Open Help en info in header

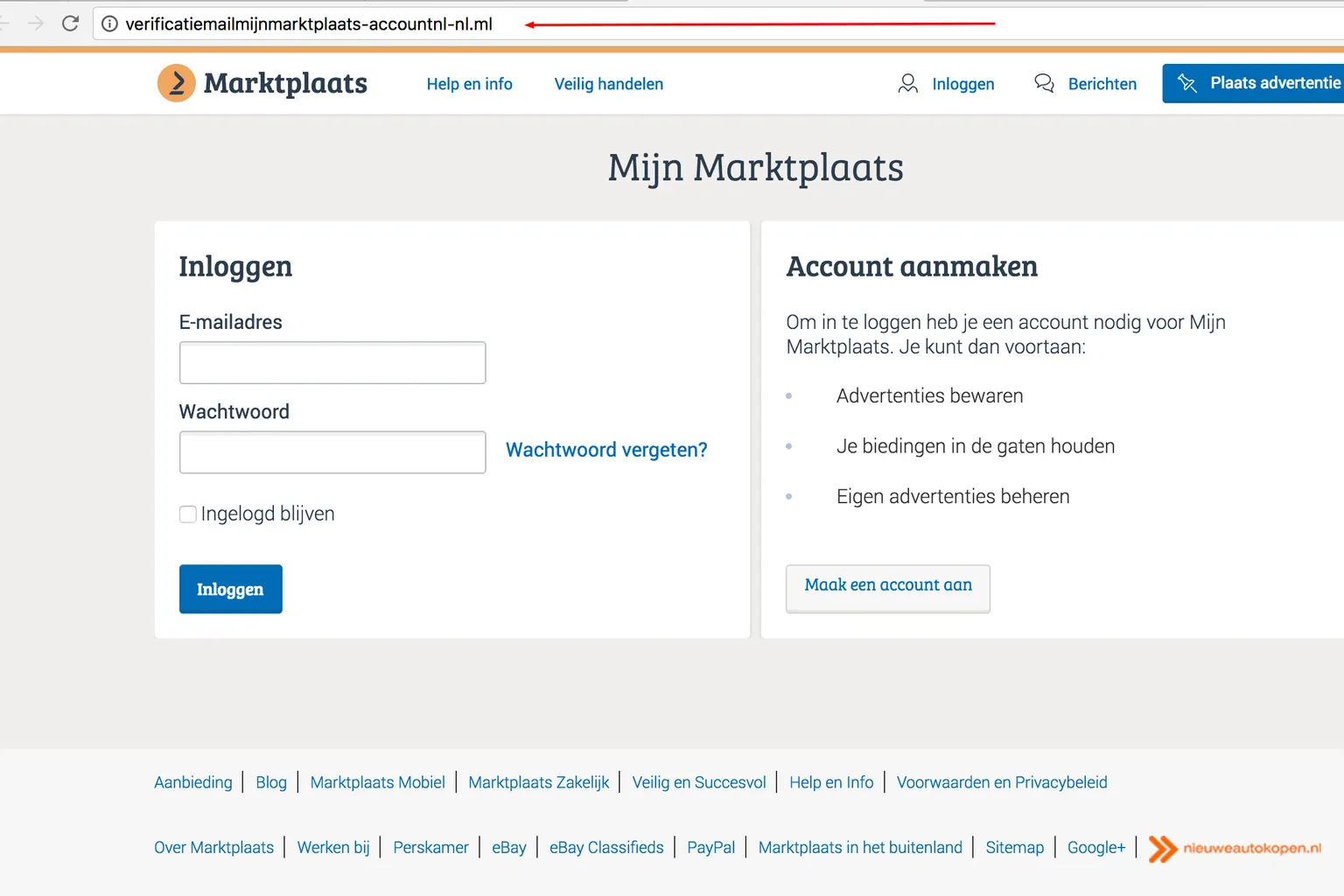469,84
